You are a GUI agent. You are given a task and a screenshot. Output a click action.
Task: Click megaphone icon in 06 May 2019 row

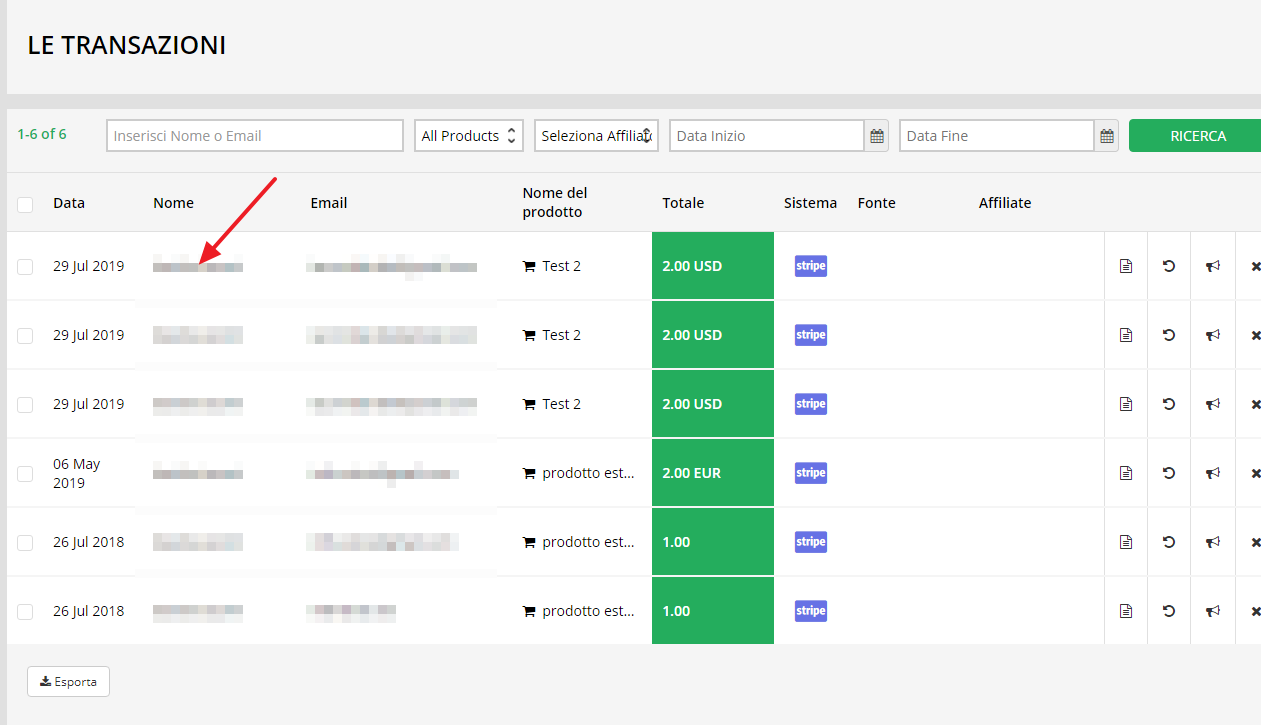coord(1213,473)
